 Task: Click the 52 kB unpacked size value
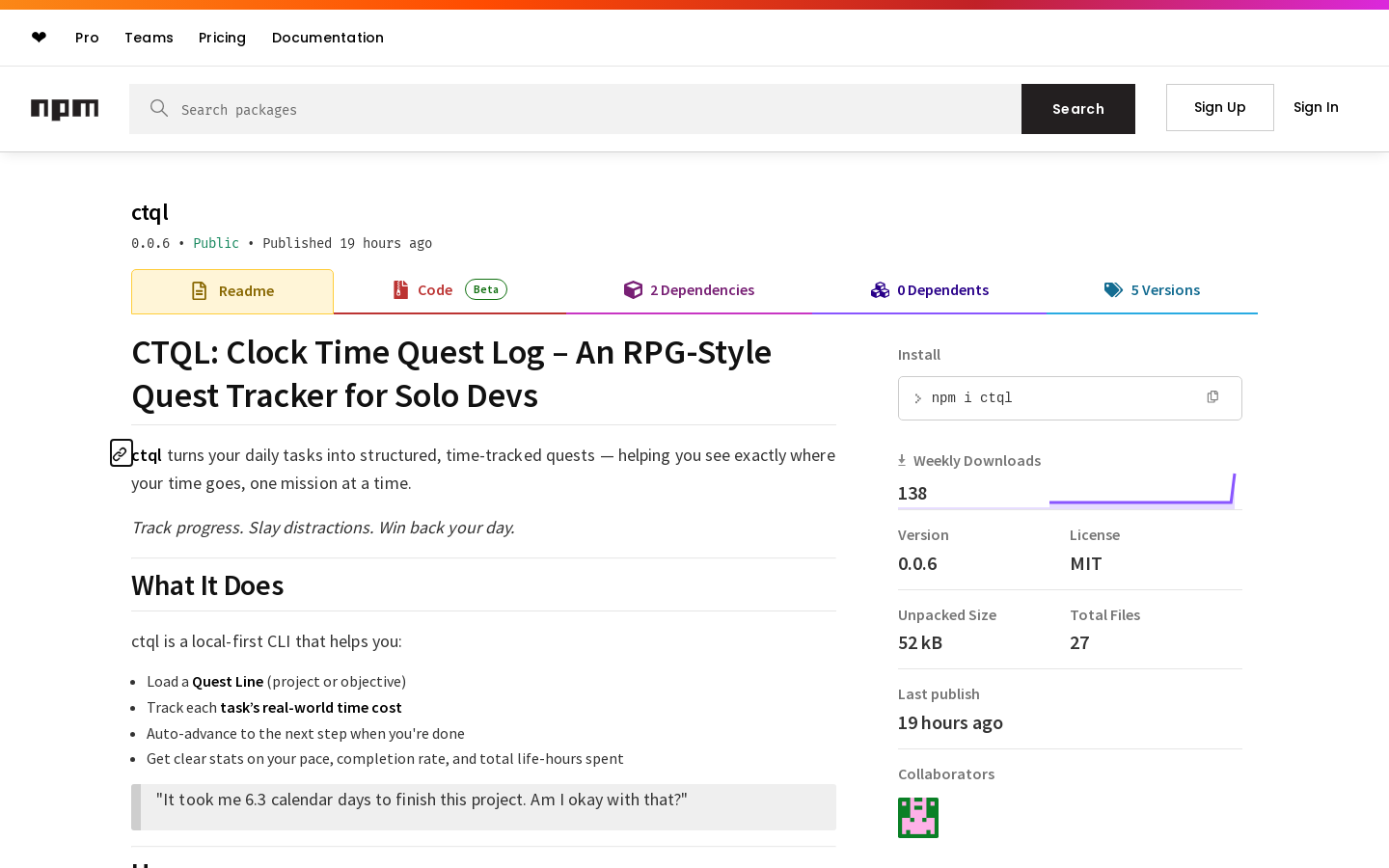pos(920,643)
